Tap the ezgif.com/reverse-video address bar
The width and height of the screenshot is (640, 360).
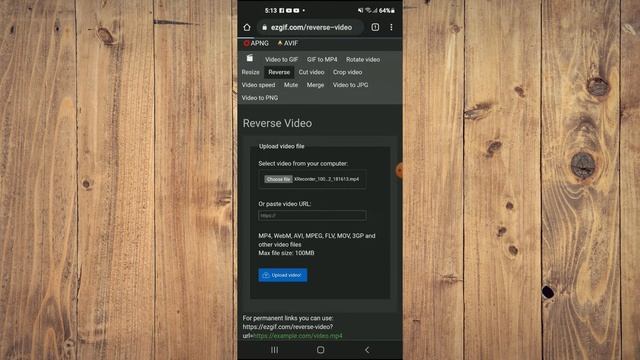[x=311, y=27]
